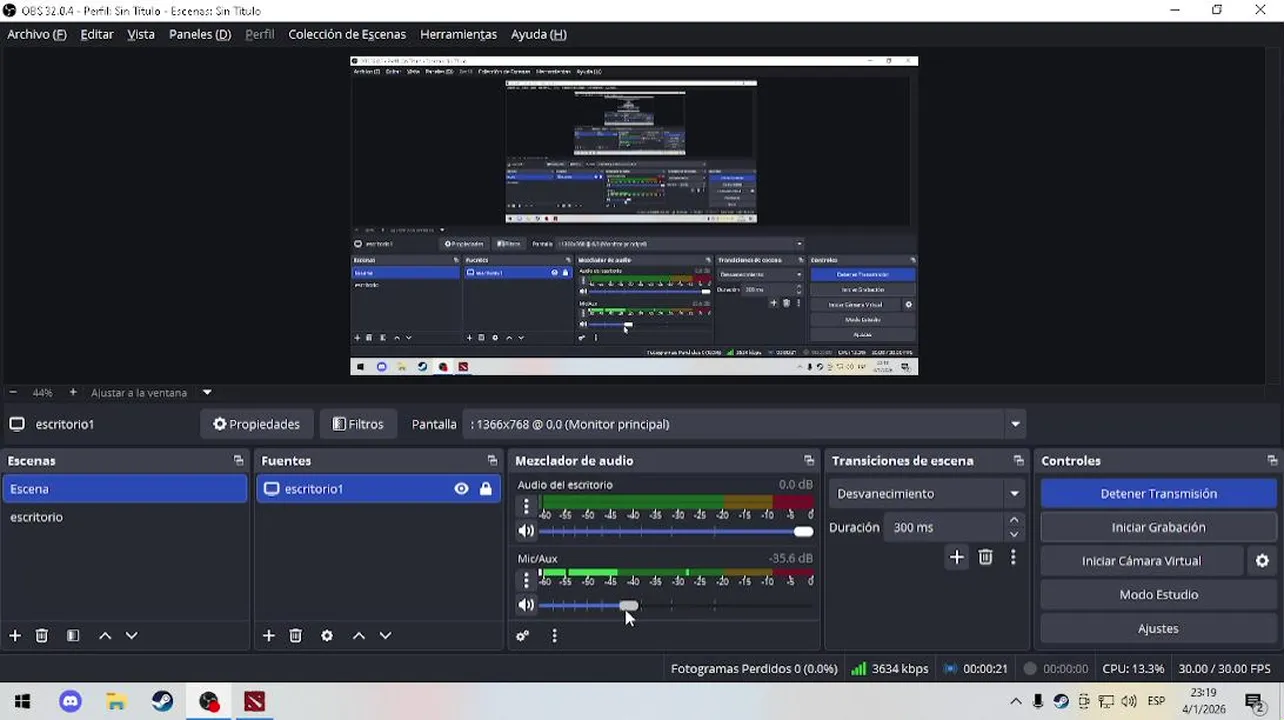Open advanced audio properties gear in the mixer
The image size is (1284, 720).
pyautogui.click(x=522, y=636)
